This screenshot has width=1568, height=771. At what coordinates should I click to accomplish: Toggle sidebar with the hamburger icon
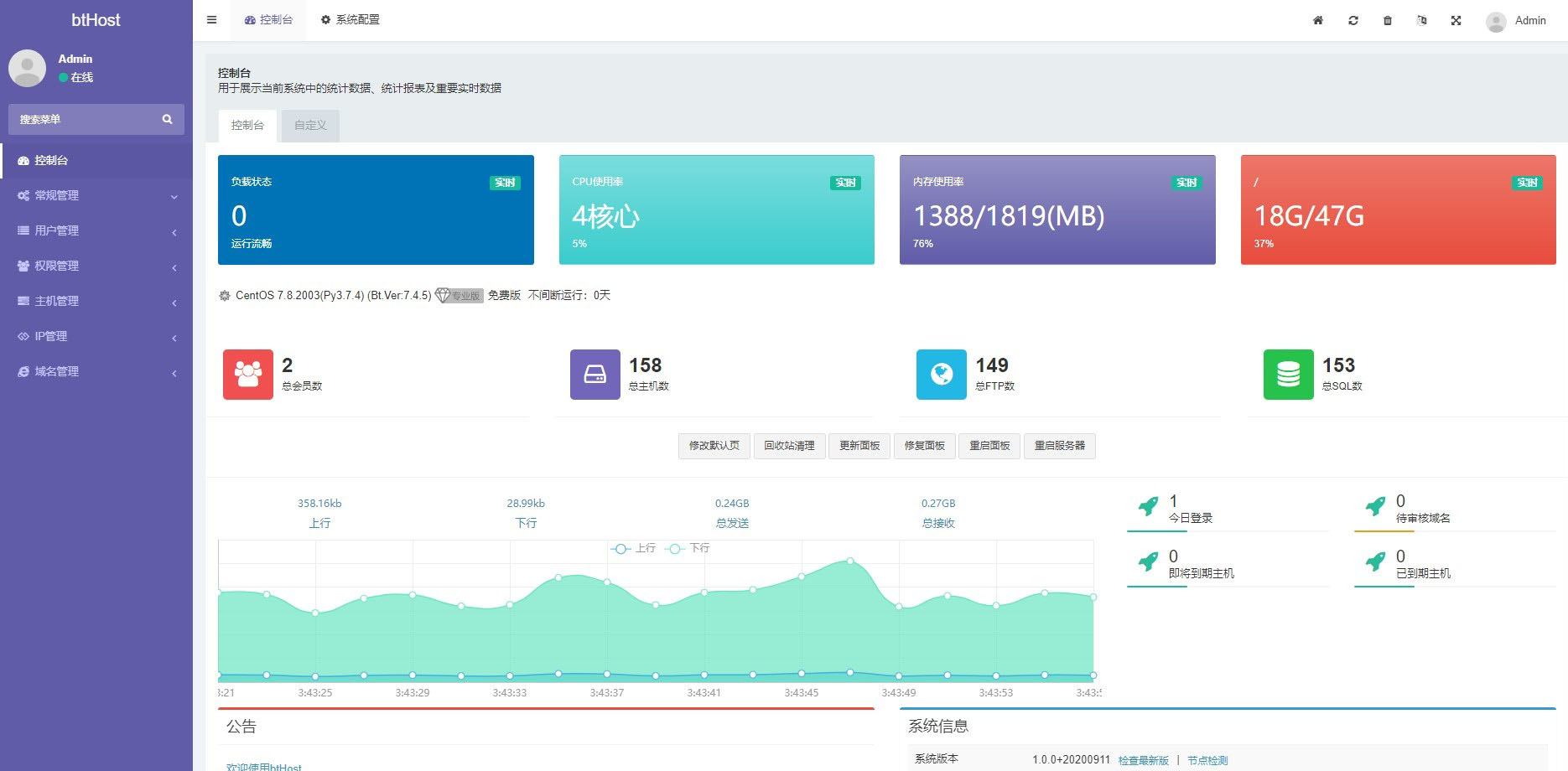tap(212, 20)
